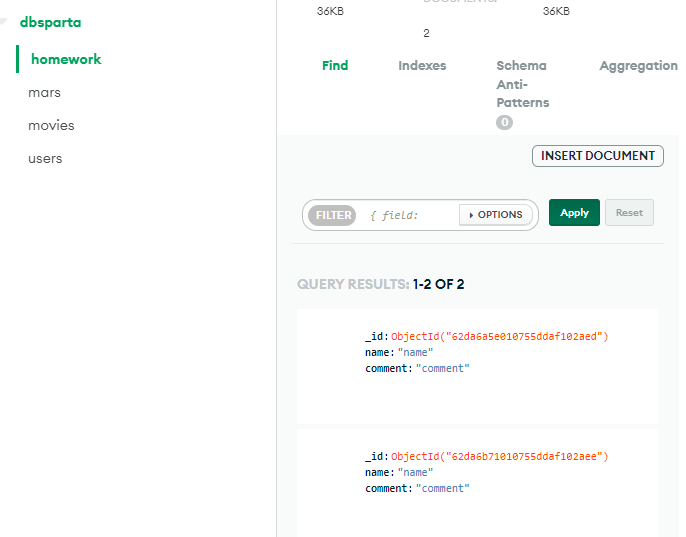
Task: Collapse the dbsparta database arrow
Action: (3, 21)
